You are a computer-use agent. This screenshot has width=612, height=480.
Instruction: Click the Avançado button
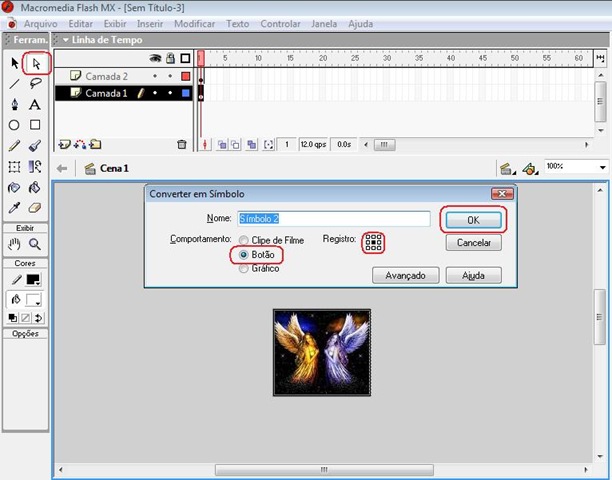pos(406,276)
